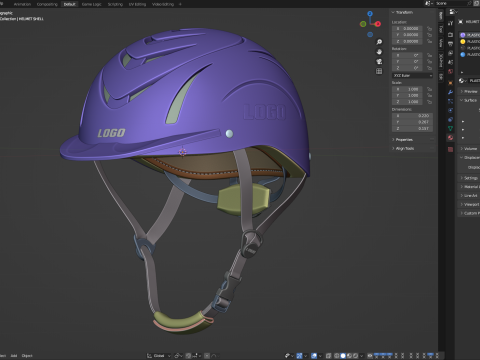Image resolution: width=480 pixels, height=360 pixels.
Task: Open the Texture properties tab icon
Action: 450,149
